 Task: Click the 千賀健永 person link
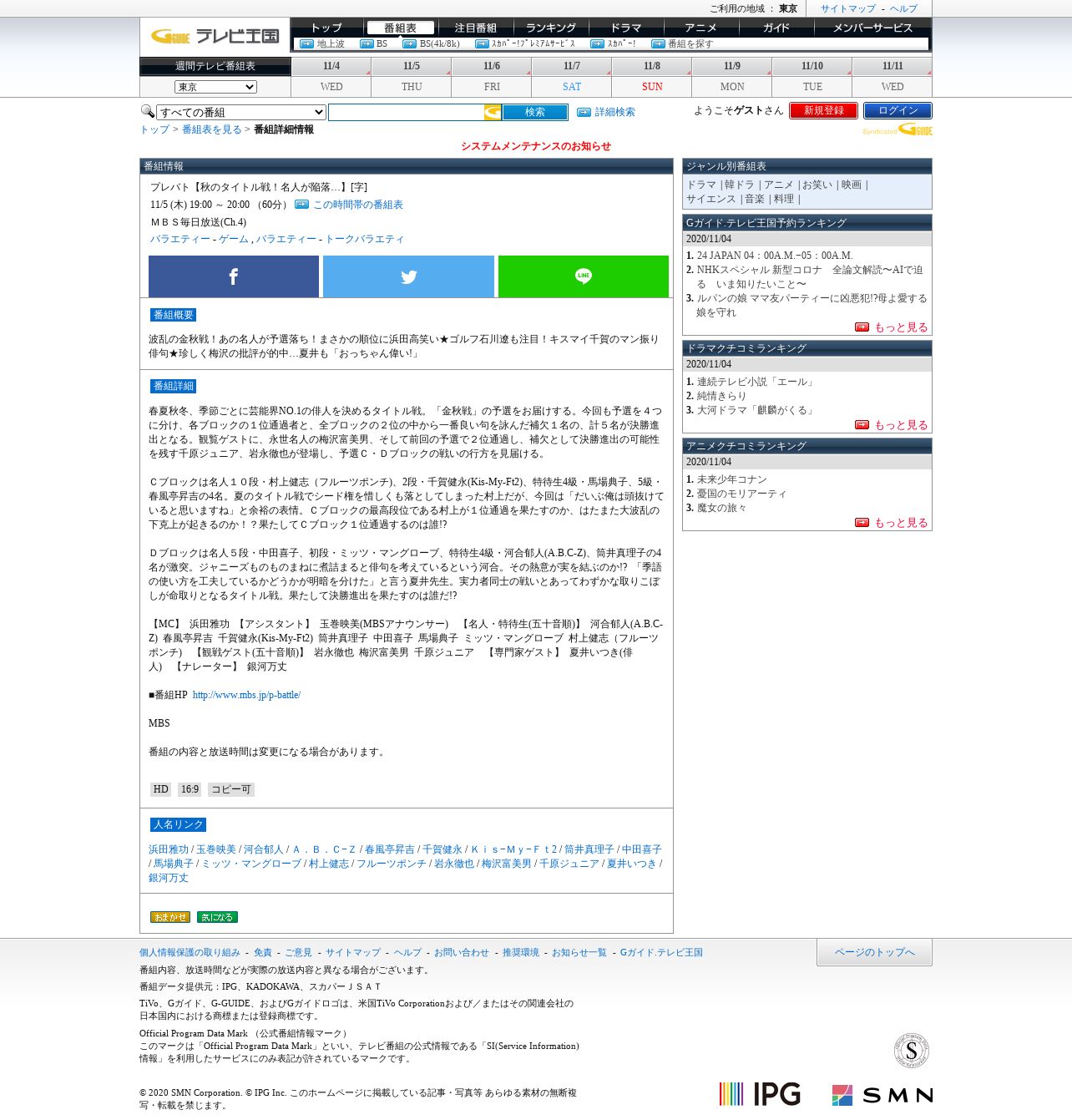click(x=442, y=849)
